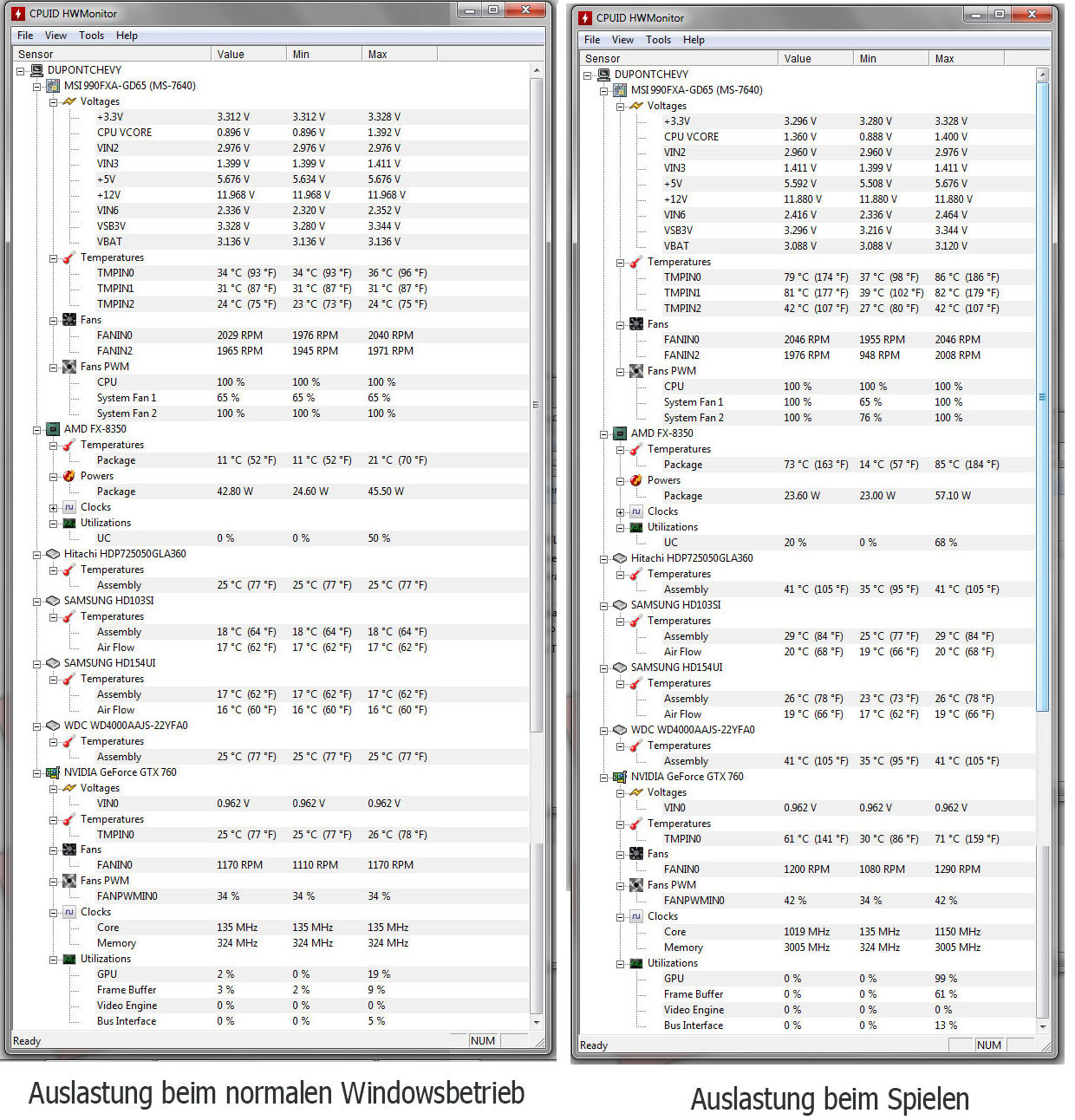The image size is (1075, 1120).
Task: Click AMD FX-8350 Powers flame icon in left window
Action: click(69, 476)
